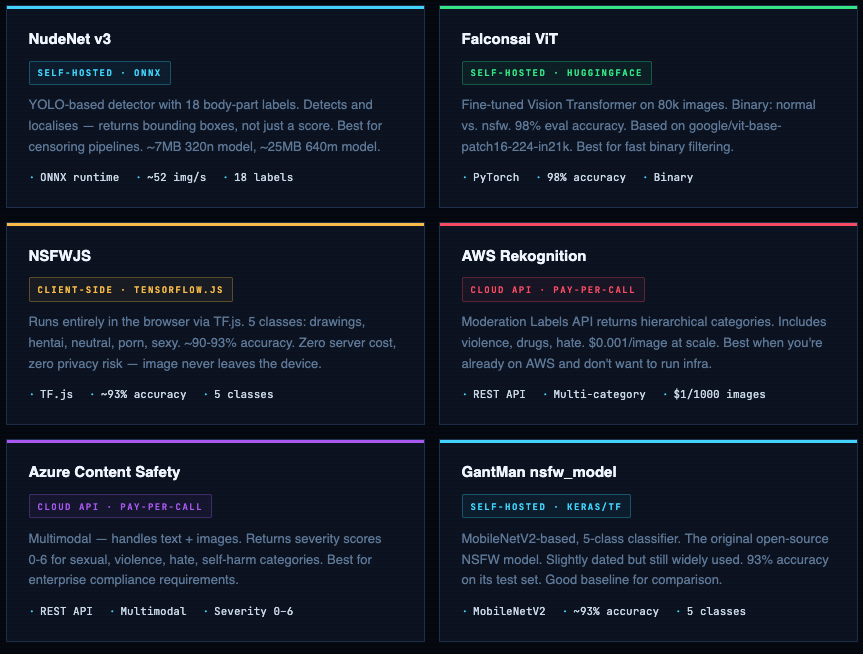
Task: Click the SELF-HOSTED · ONNX badge
Action: tap(100, 73)
